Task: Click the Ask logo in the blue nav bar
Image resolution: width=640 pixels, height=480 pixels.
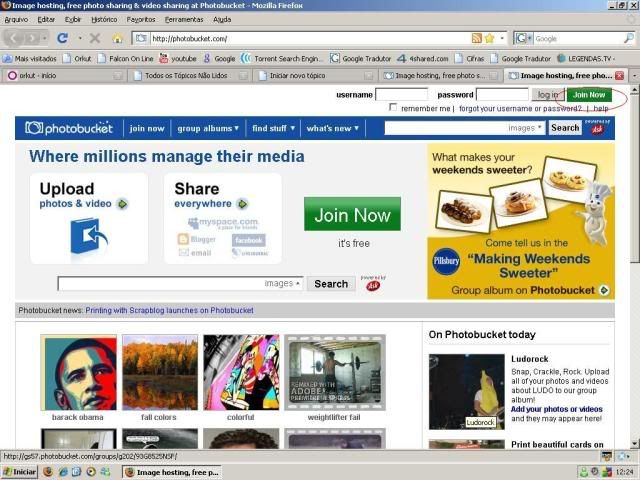Action: 597,128
